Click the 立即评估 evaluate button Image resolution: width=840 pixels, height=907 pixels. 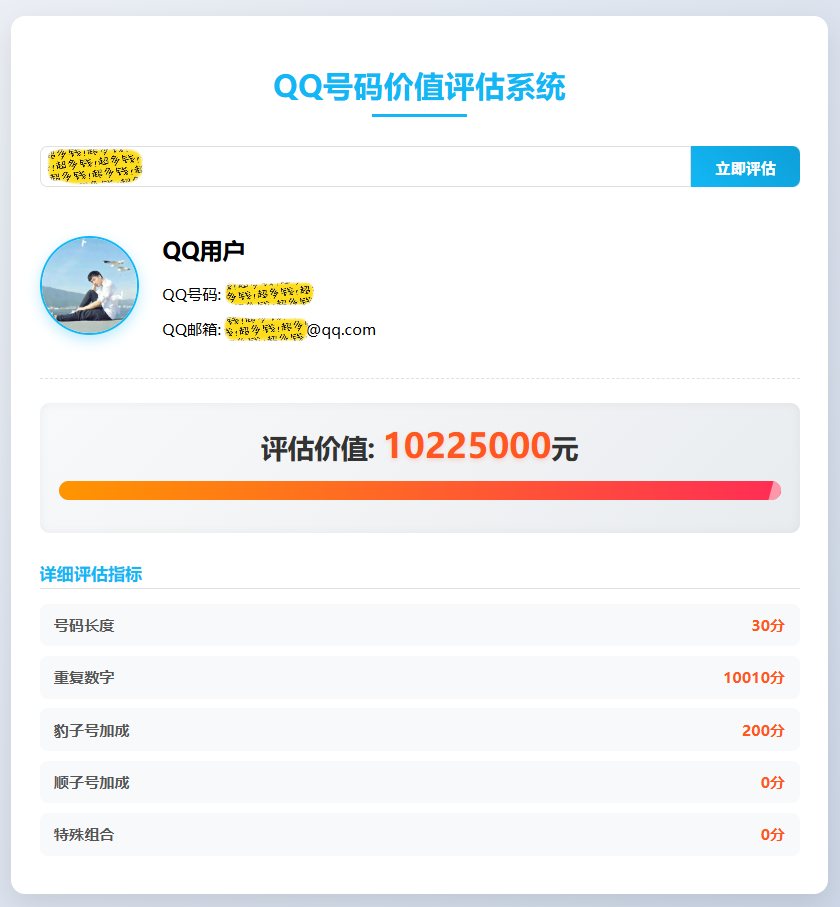point(745,167)
